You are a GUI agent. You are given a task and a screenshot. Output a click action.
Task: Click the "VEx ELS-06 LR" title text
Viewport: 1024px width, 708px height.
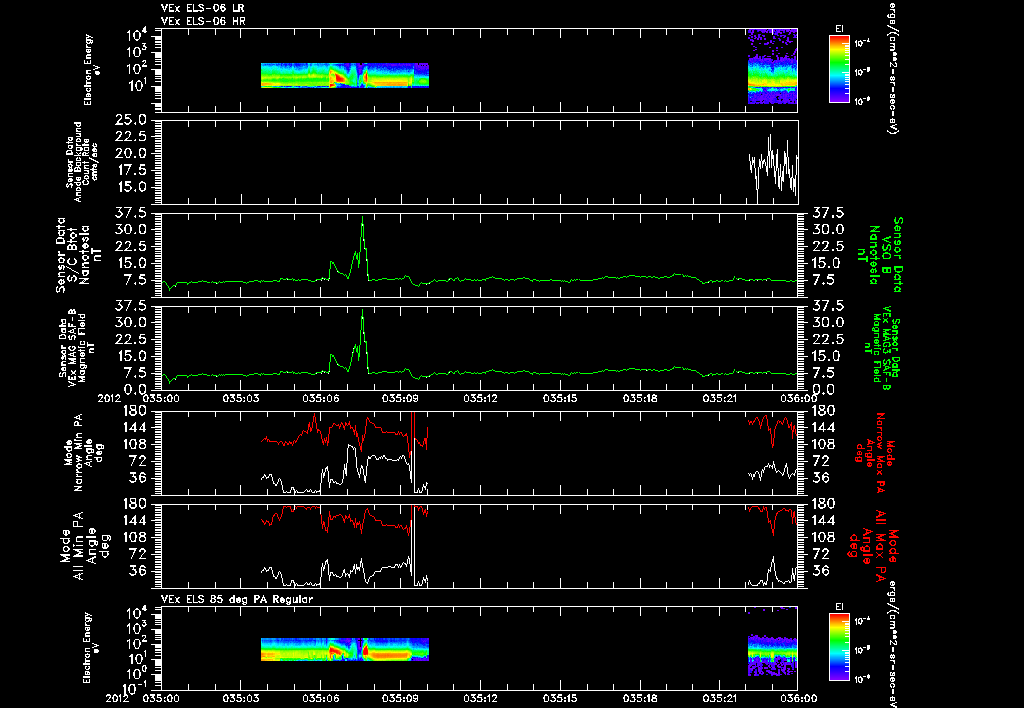click(202, 8)
